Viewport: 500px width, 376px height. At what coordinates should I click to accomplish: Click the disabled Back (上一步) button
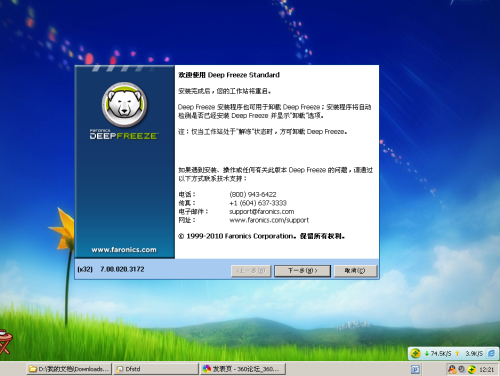click(x=251, y=271)
